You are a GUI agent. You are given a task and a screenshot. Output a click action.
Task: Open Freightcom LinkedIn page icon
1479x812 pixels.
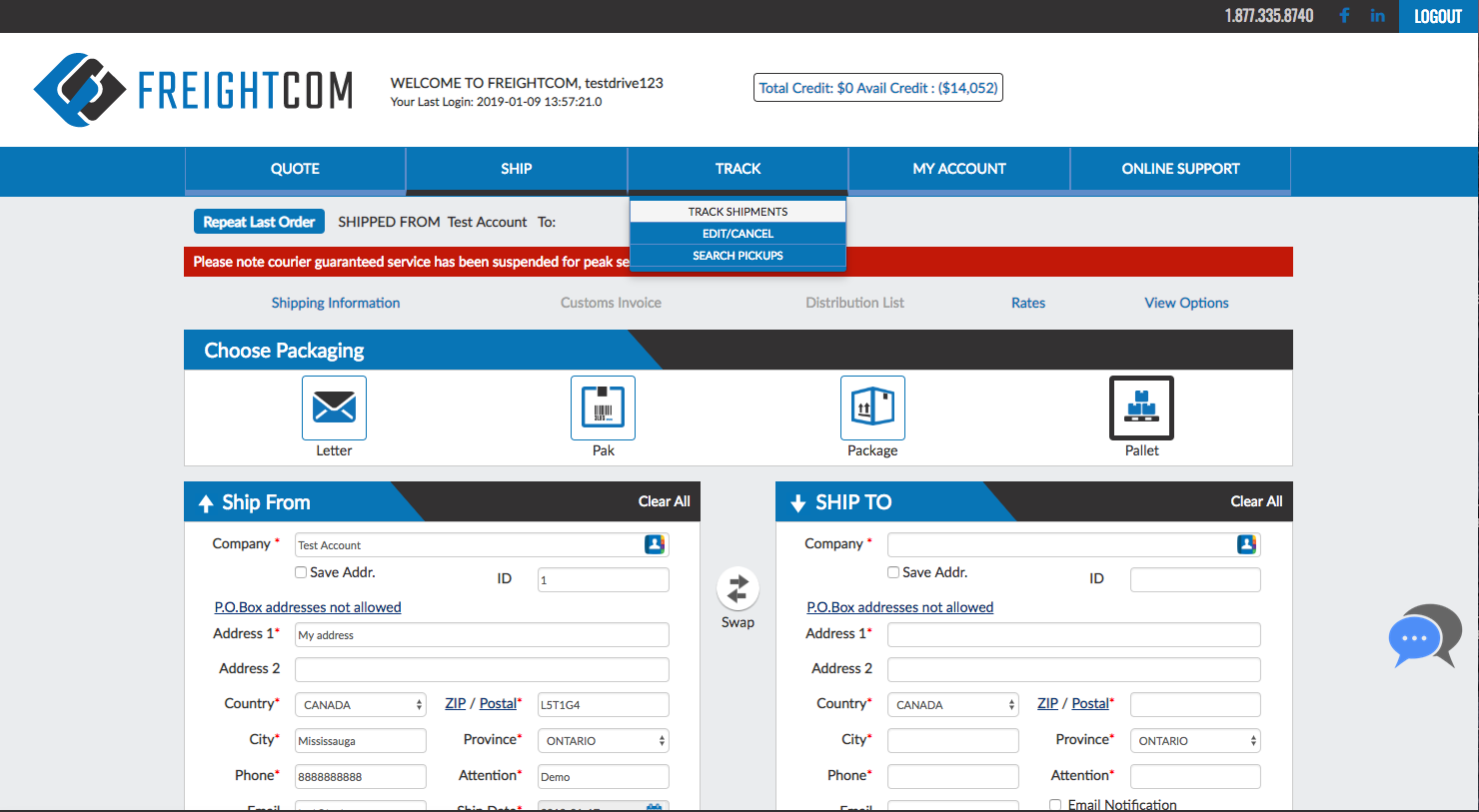tap(1377, 16)
